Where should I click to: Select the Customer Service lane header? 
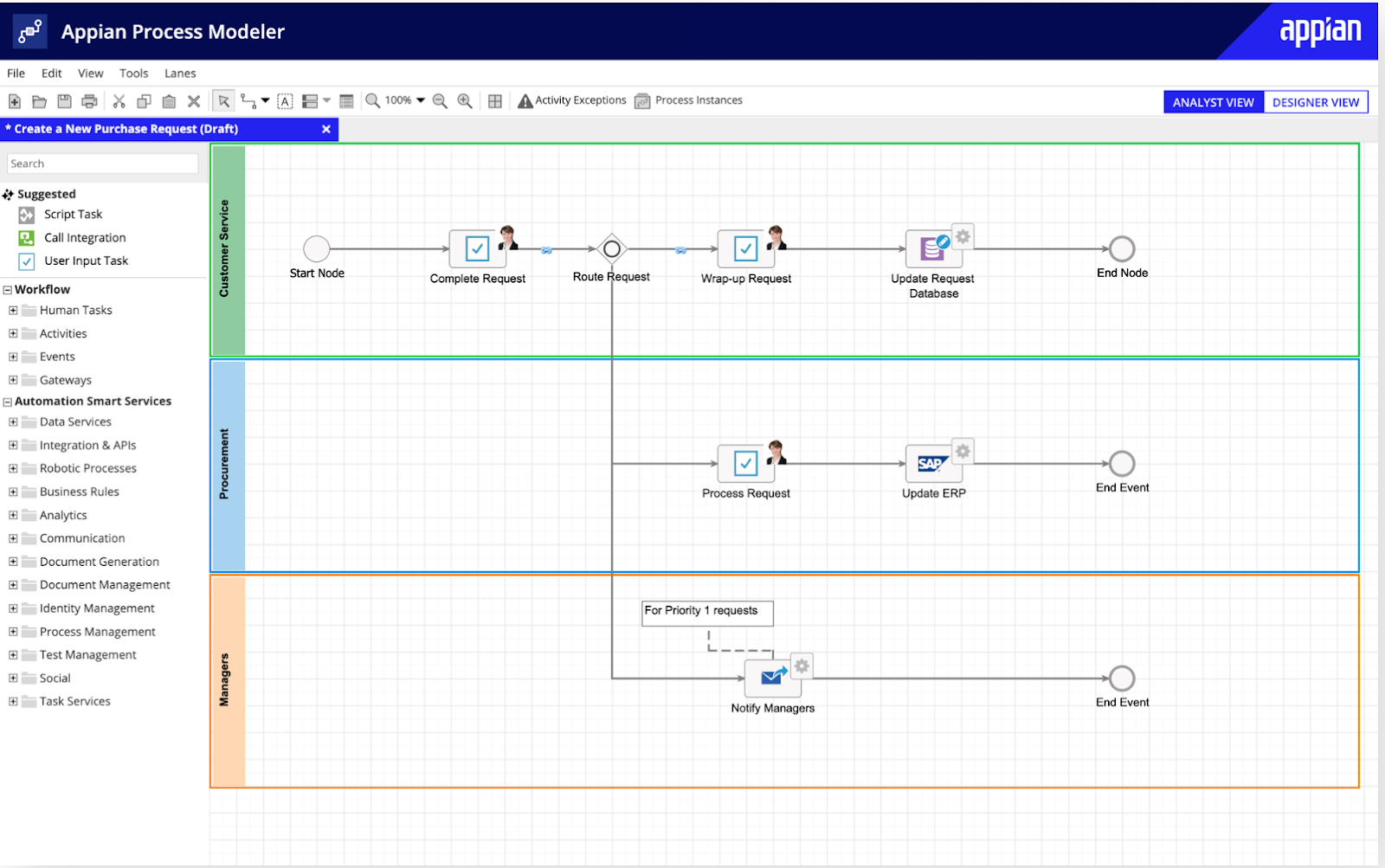coord(228,249)
